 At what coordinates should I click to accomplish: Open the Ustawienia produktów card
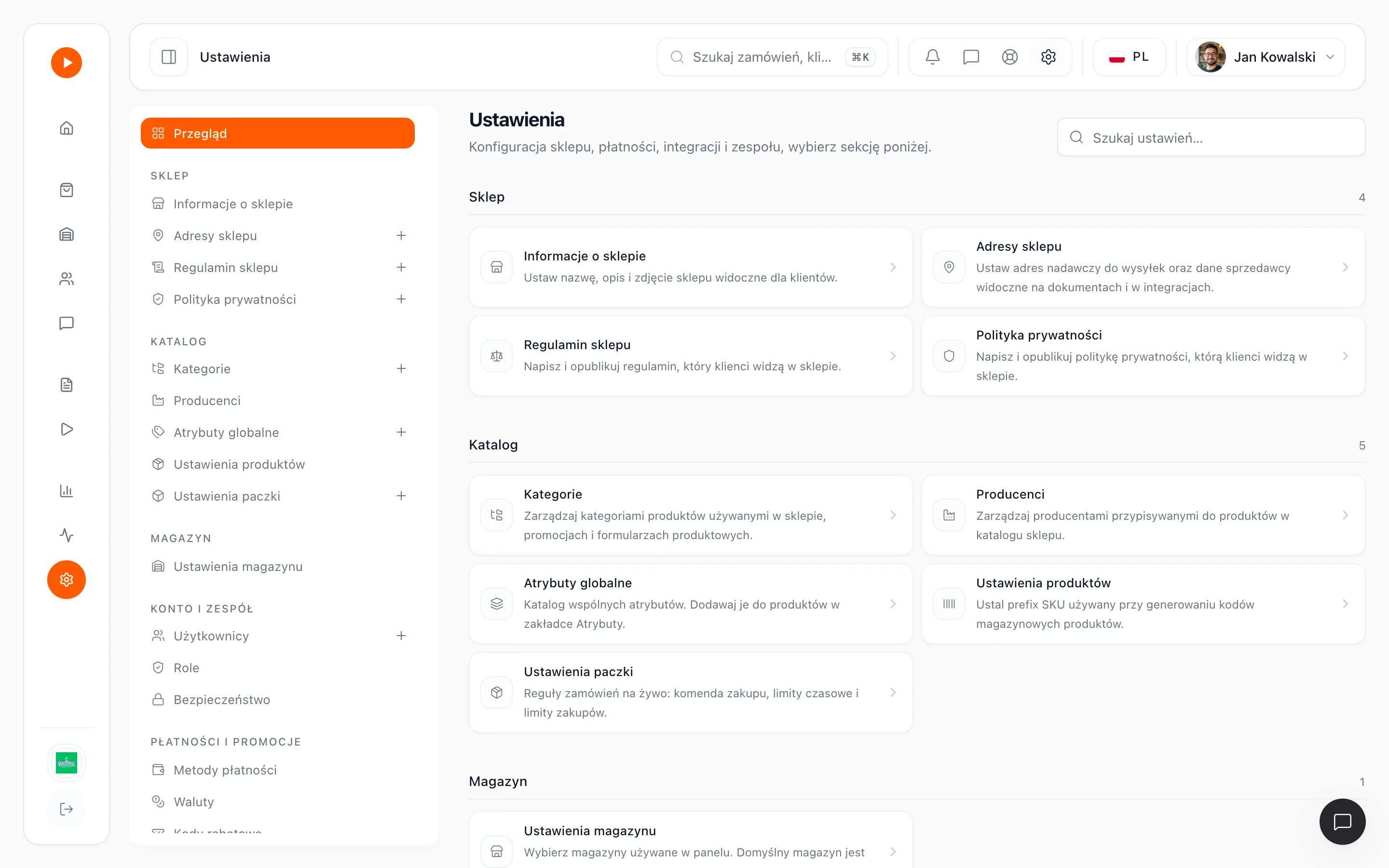tap(1143, 603)
